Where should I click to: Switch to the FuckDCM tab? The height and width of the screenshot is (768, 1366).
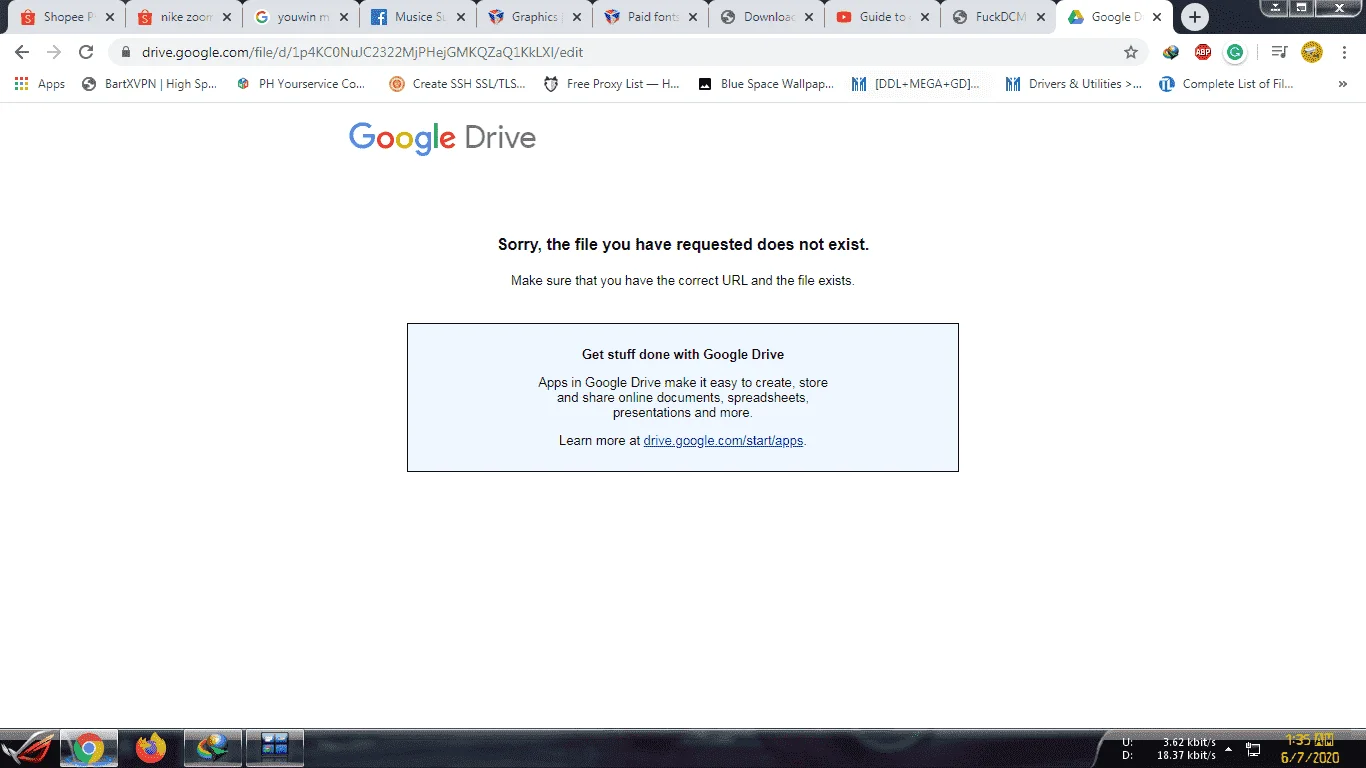pyautogui.click(x=999, y=17)
